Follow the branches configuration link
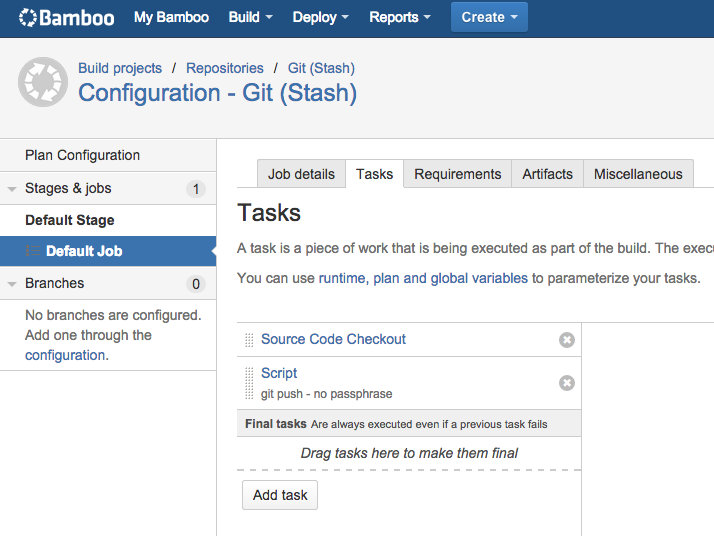Image resolution: width=714 pixels, height=536 pixels. 65,355
